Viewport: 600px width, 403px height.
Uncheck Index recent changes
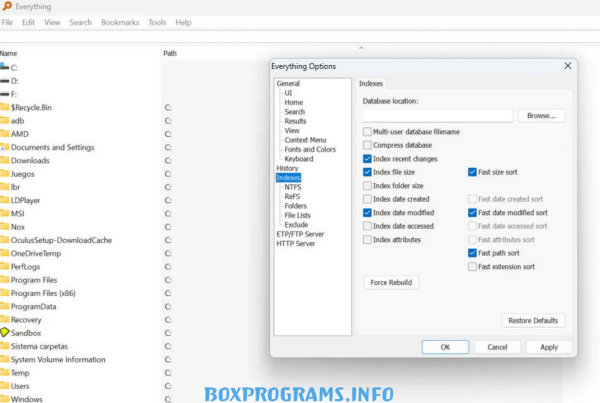[367, 158]
